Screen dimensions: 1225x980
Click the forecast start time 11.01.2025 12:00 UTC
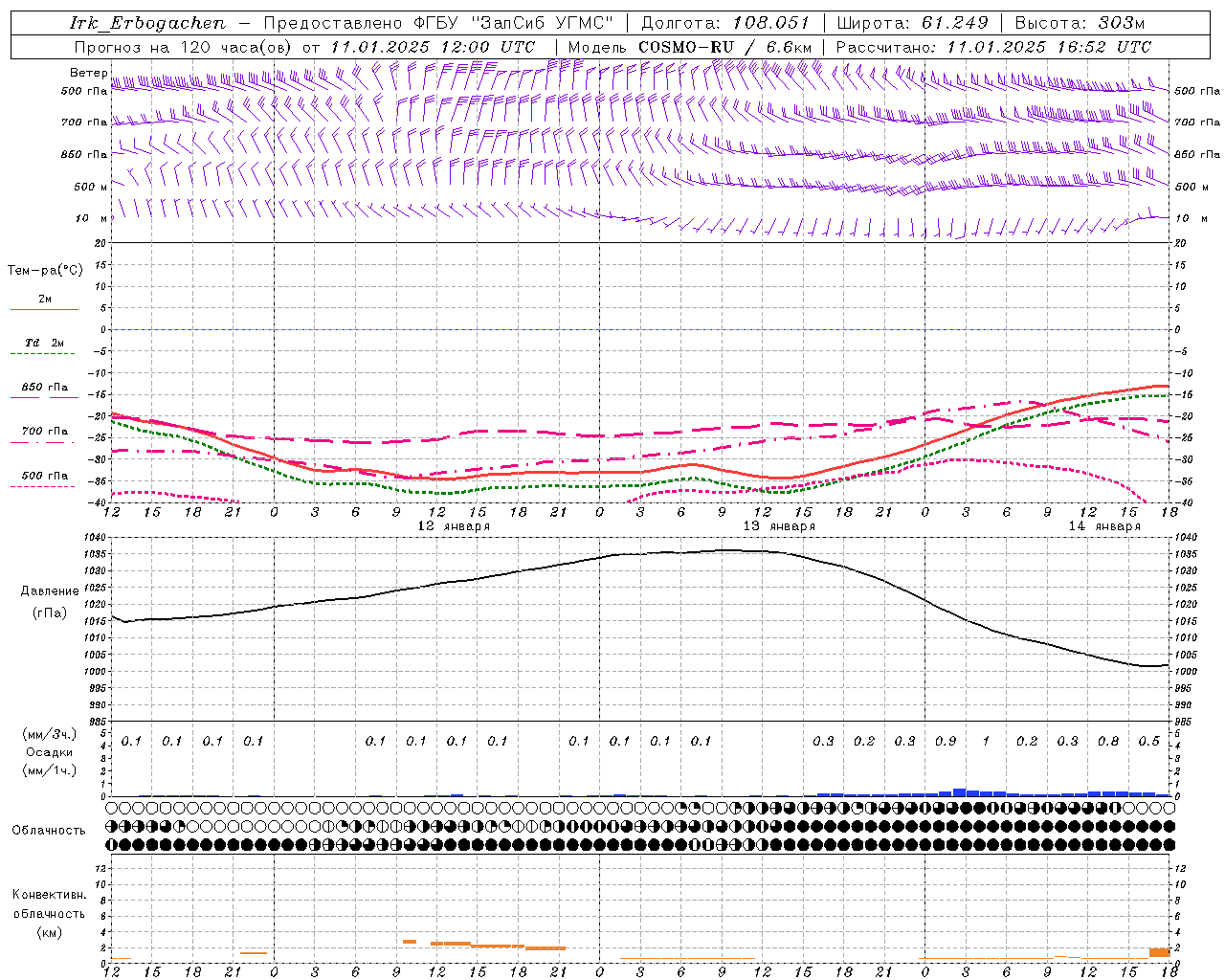coord(433,47)
